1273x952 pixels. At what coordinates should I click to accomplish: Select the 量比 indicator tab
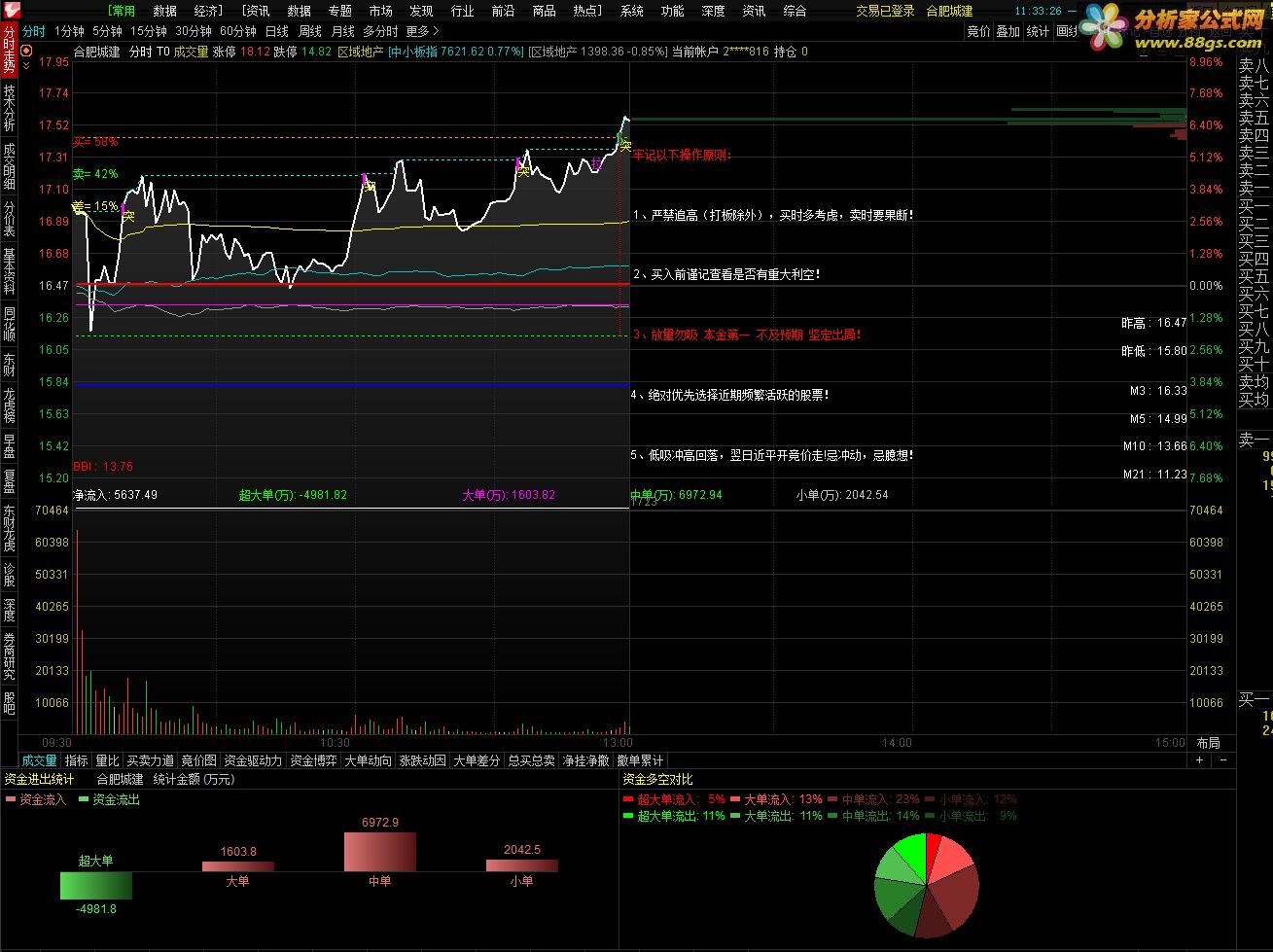[x=107, y=760]
